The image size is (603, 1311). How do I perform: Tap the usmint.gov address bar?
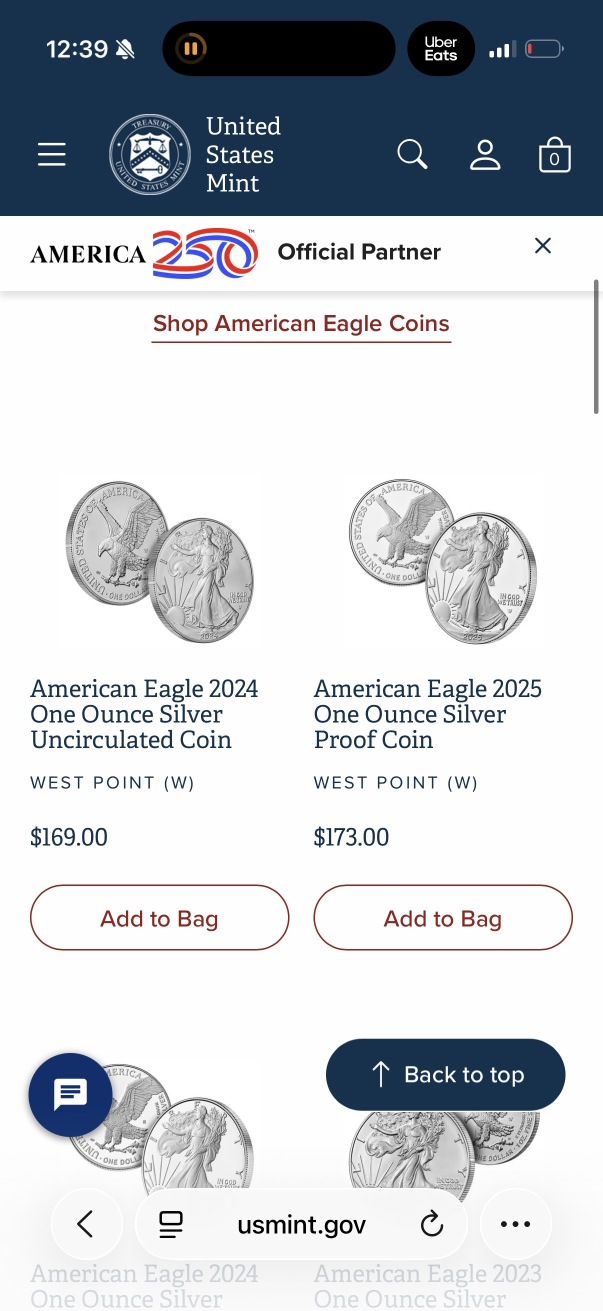tap(301, 1224)
